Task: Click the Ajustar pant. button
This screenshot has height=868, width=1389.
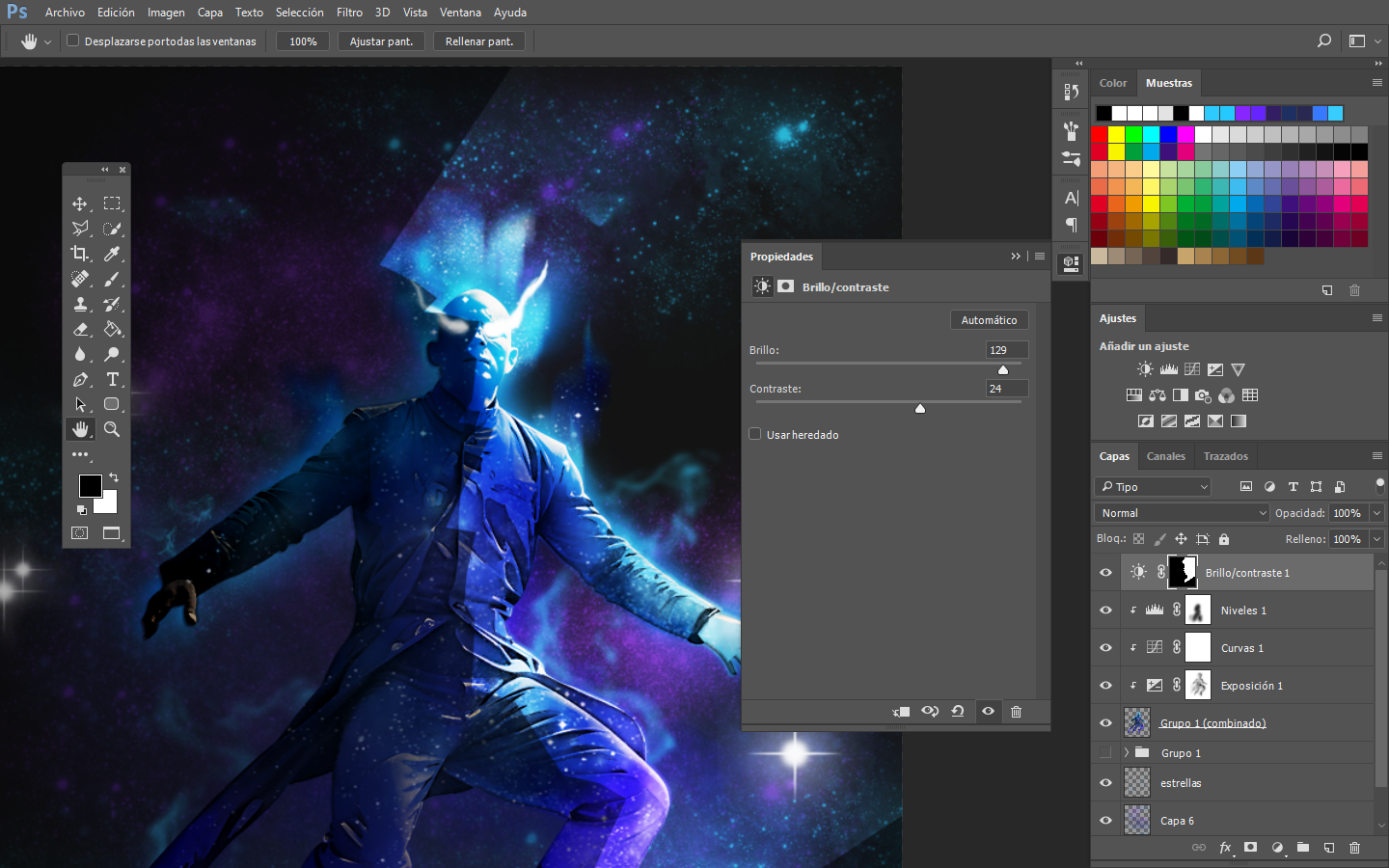Action: (x=381, y=41)
